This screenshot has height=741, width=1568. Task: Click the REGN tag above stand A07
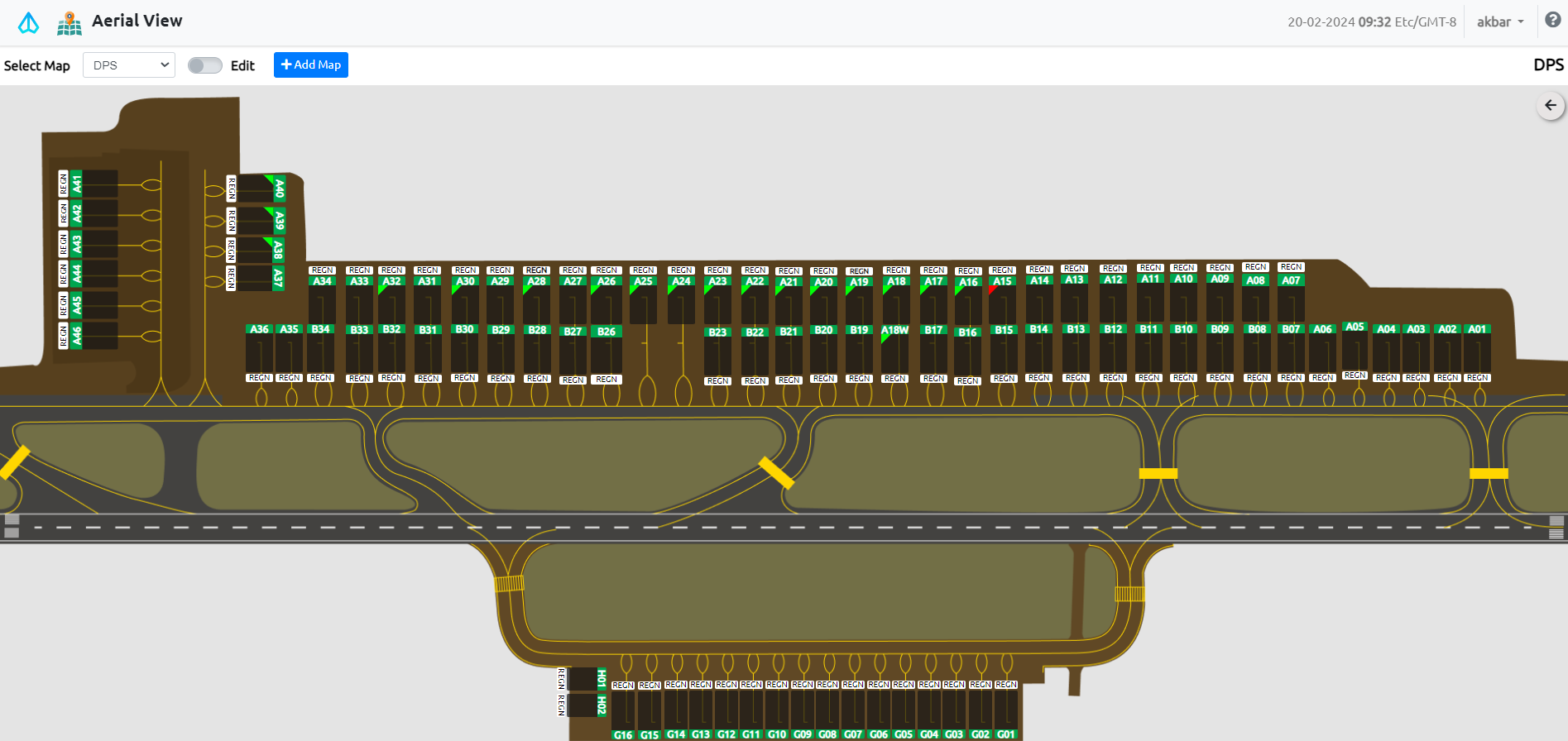coord(1291,267)
